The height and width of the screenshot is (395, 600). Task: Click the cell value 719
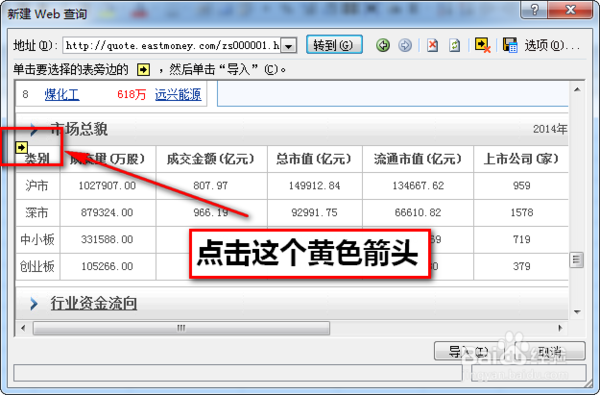[522, 239]
